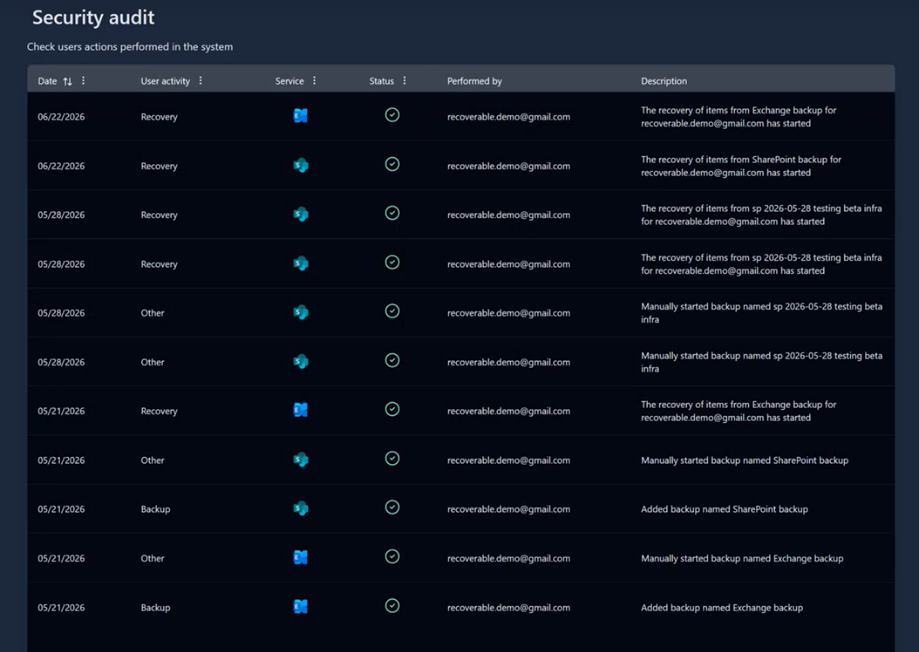919x652 pixels.
Task: Open the Date column options menu
Action: [x=83, y=81]
